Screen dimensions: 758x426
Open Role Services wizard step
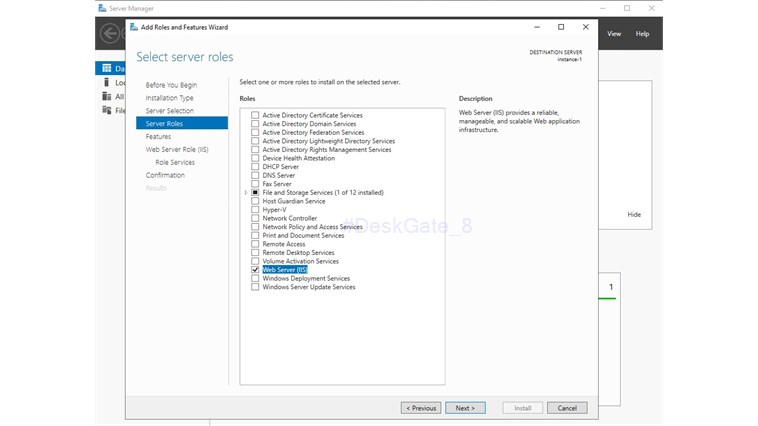coord(175,162)
